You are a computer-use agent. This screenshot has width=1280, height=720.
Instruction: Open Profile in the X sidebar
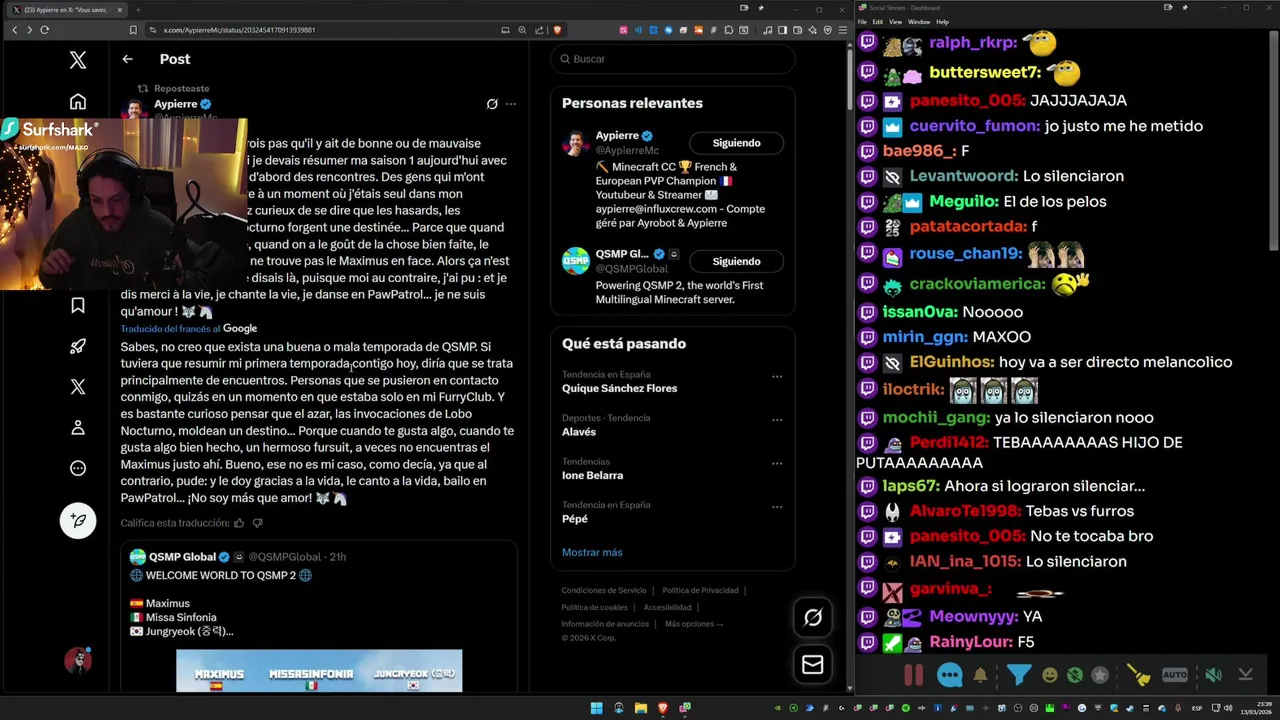click(x=78, y=427)
